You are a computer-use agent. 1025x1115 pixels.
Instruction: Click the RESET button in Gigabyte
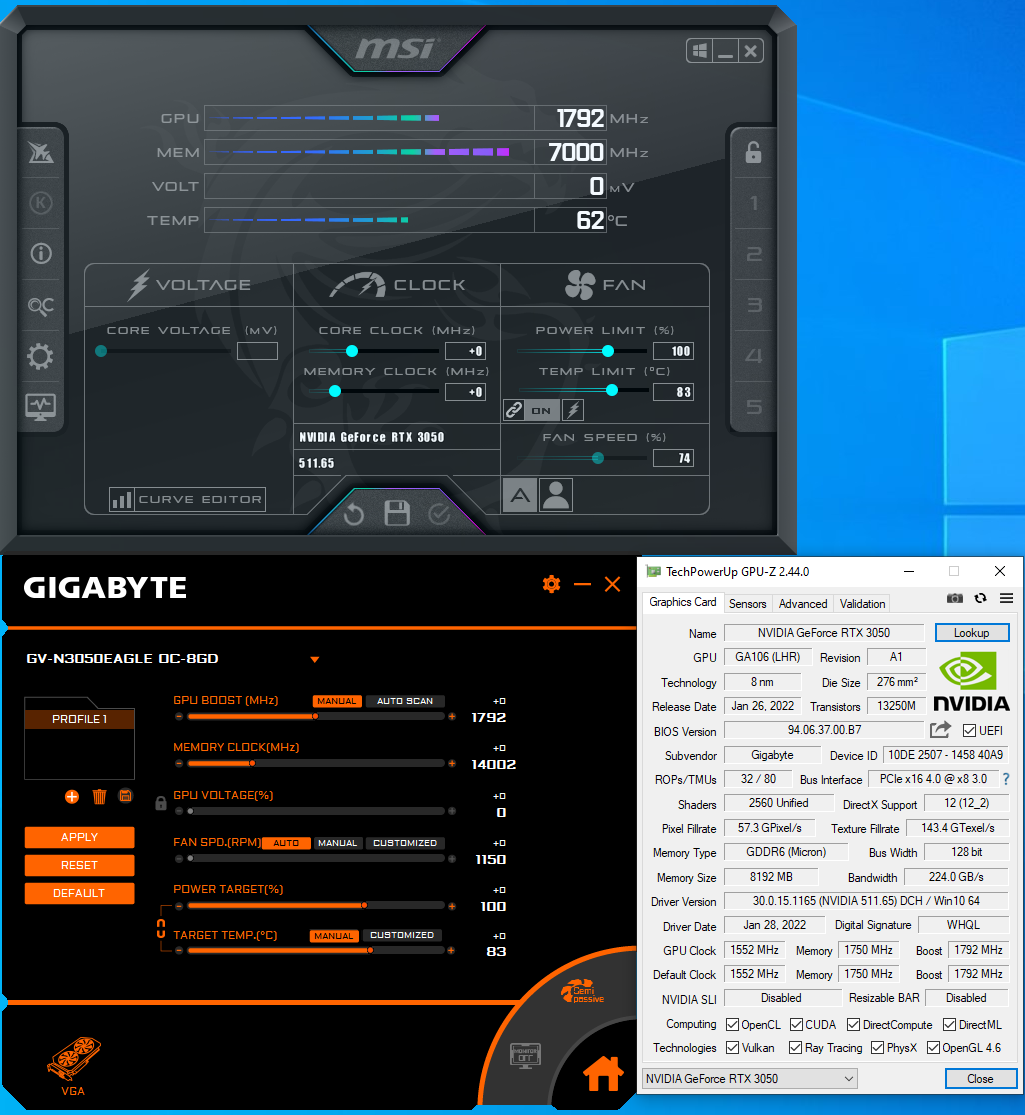coord(80,865)
